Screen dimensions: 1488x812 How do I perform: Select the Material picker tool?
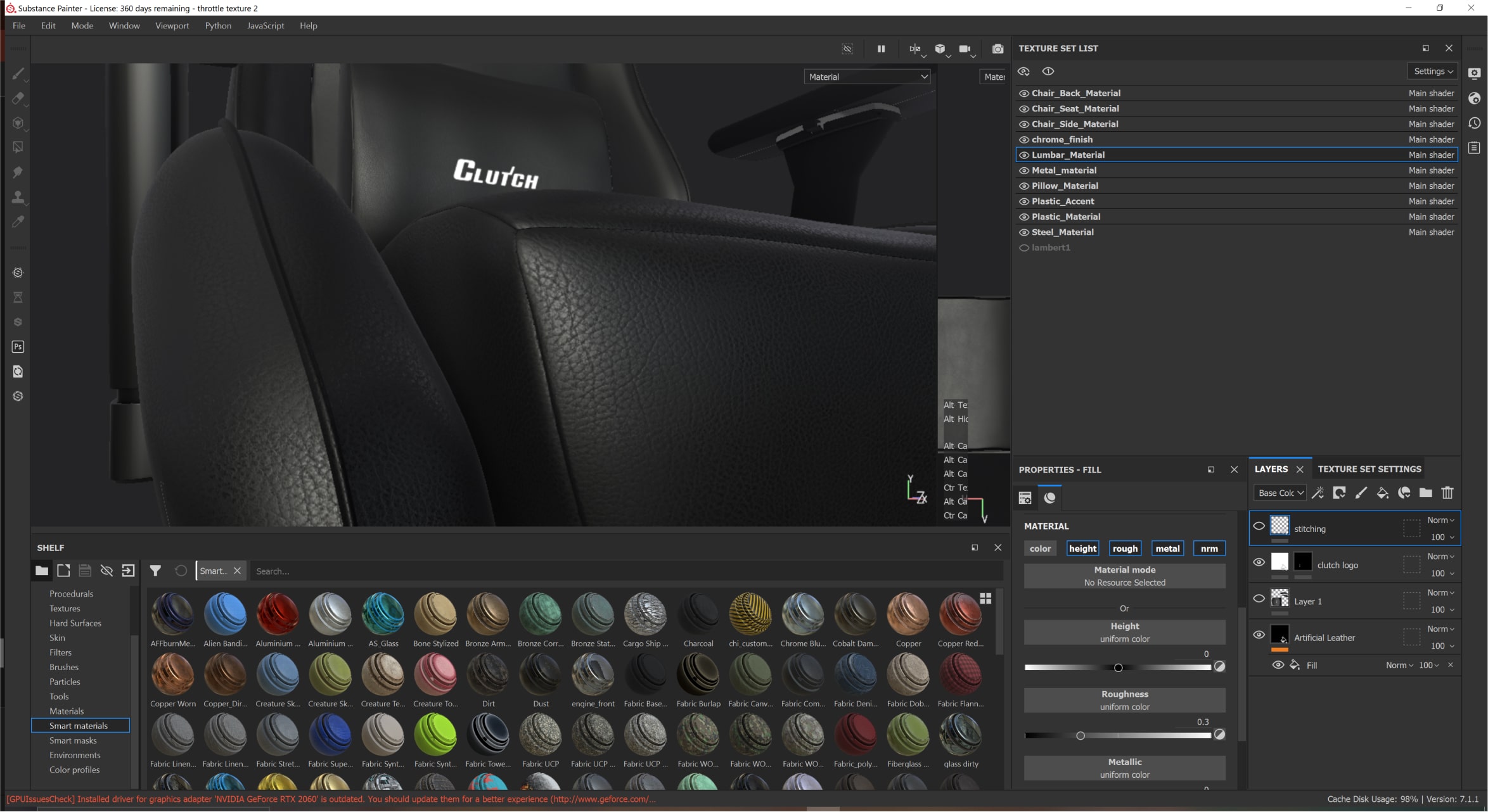click(x=18, y=222)
